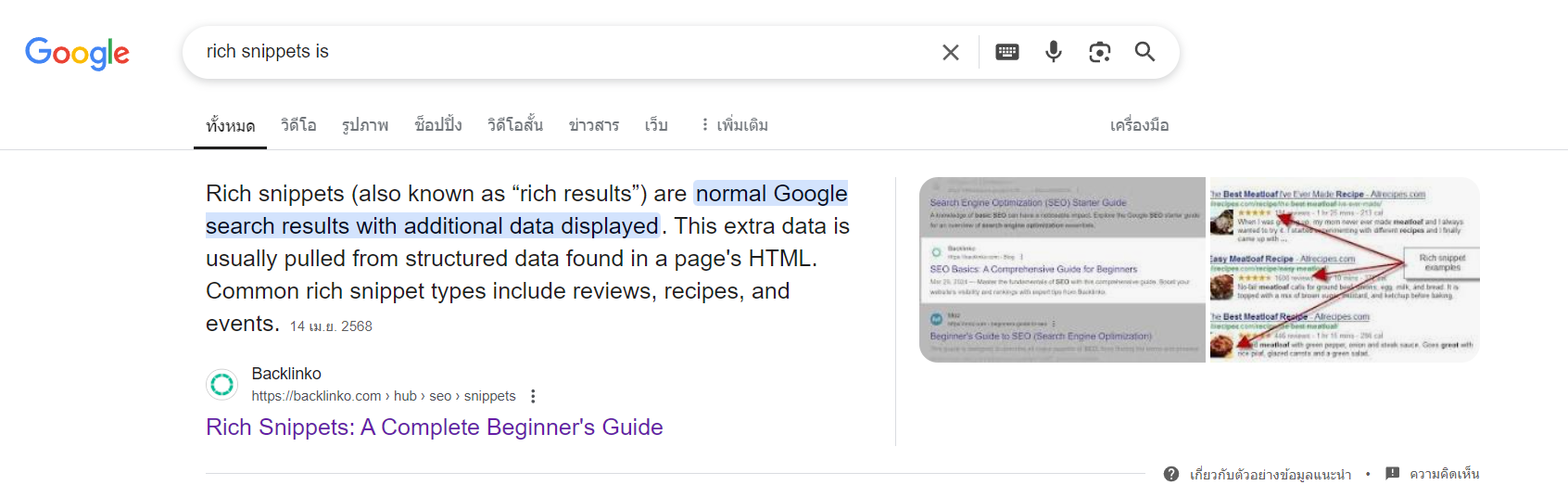Open Rich Snippets: A Complete Beginner's Guide
1568x485 pixels.
435,428
